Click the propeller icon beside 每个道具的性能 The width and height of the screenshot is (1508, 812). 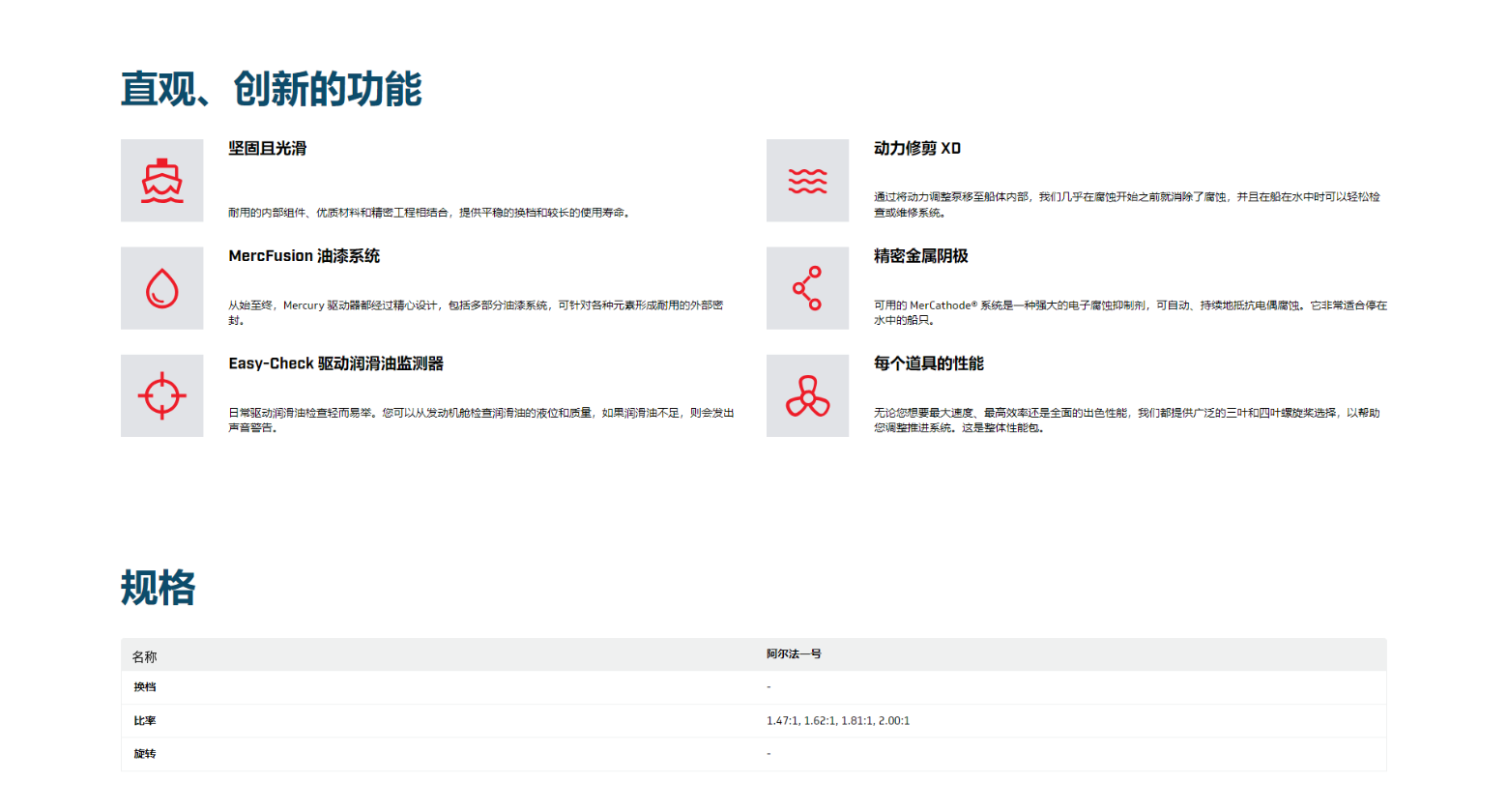[807, 395]
